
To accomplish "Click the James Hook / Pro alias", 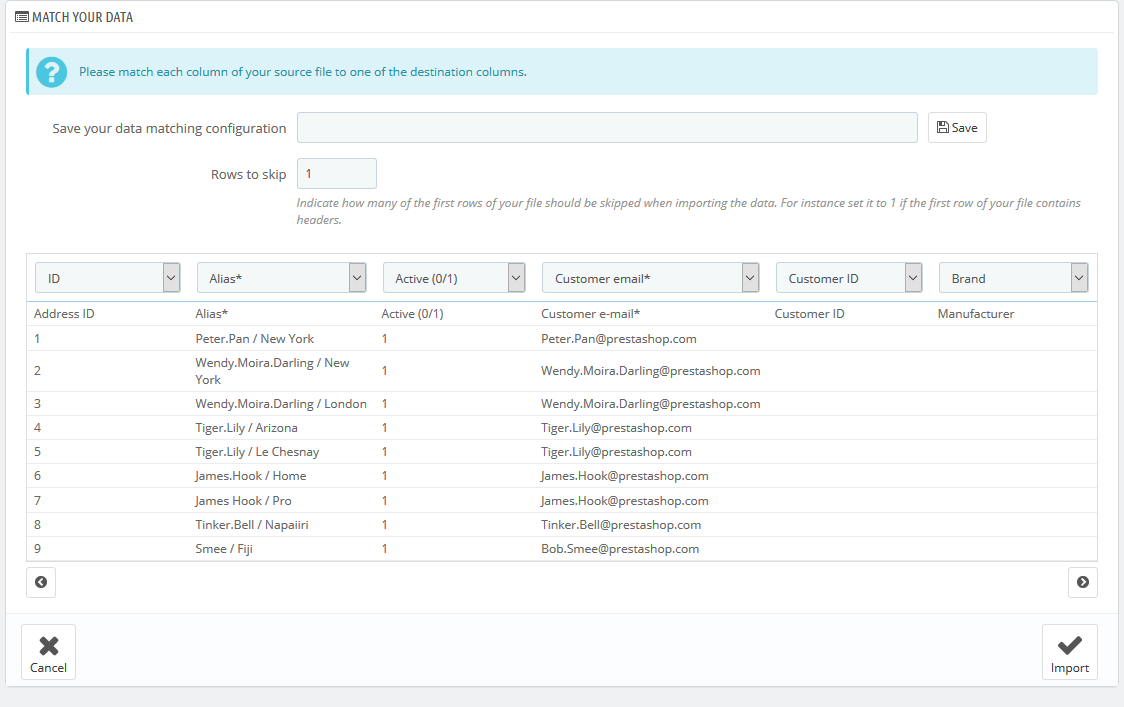I will pyautogui.click(x=244, y=500).
